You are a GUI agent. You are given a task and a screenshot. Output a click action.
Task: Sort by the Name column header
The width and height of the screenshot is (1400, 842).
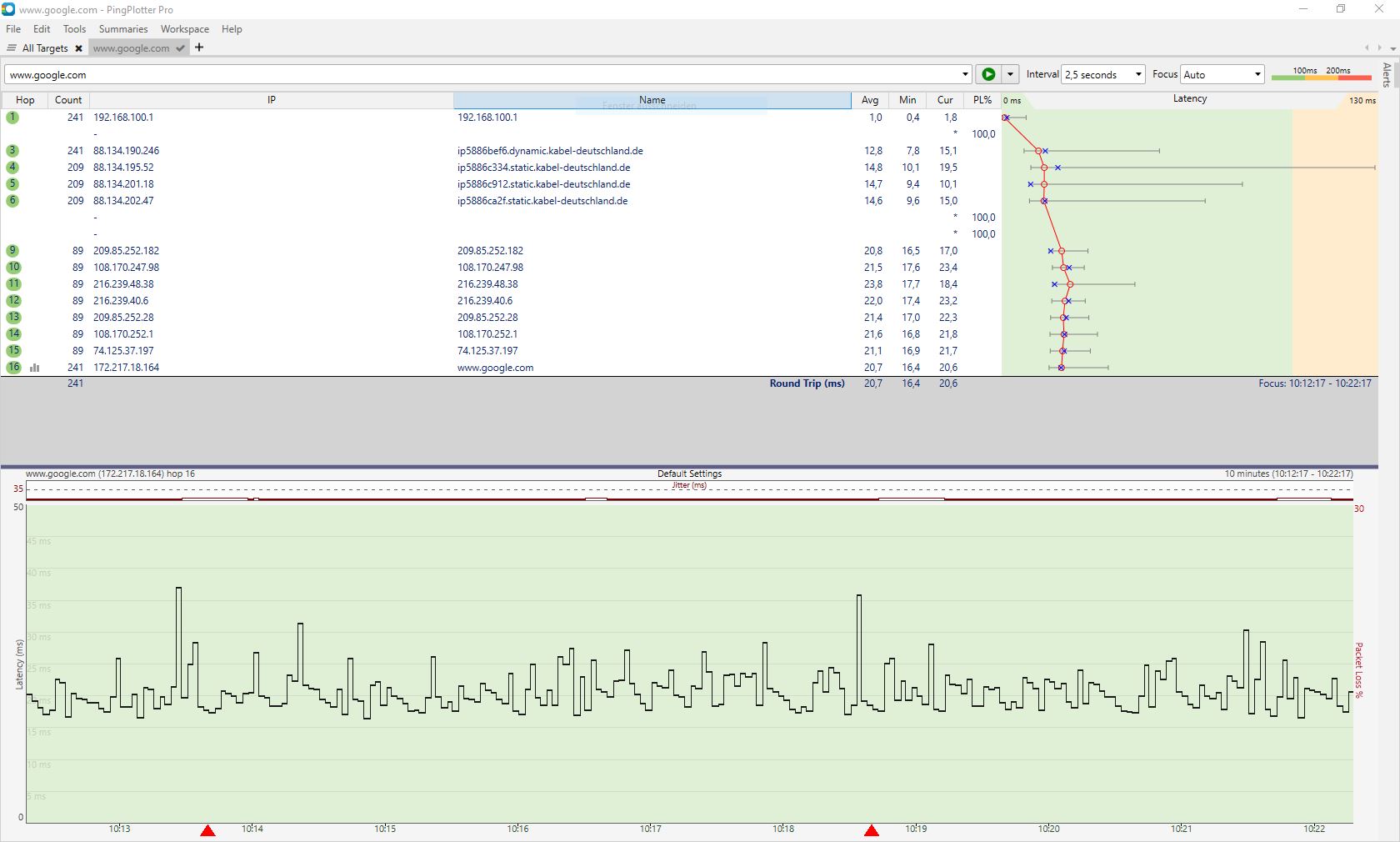pos(652,99)
